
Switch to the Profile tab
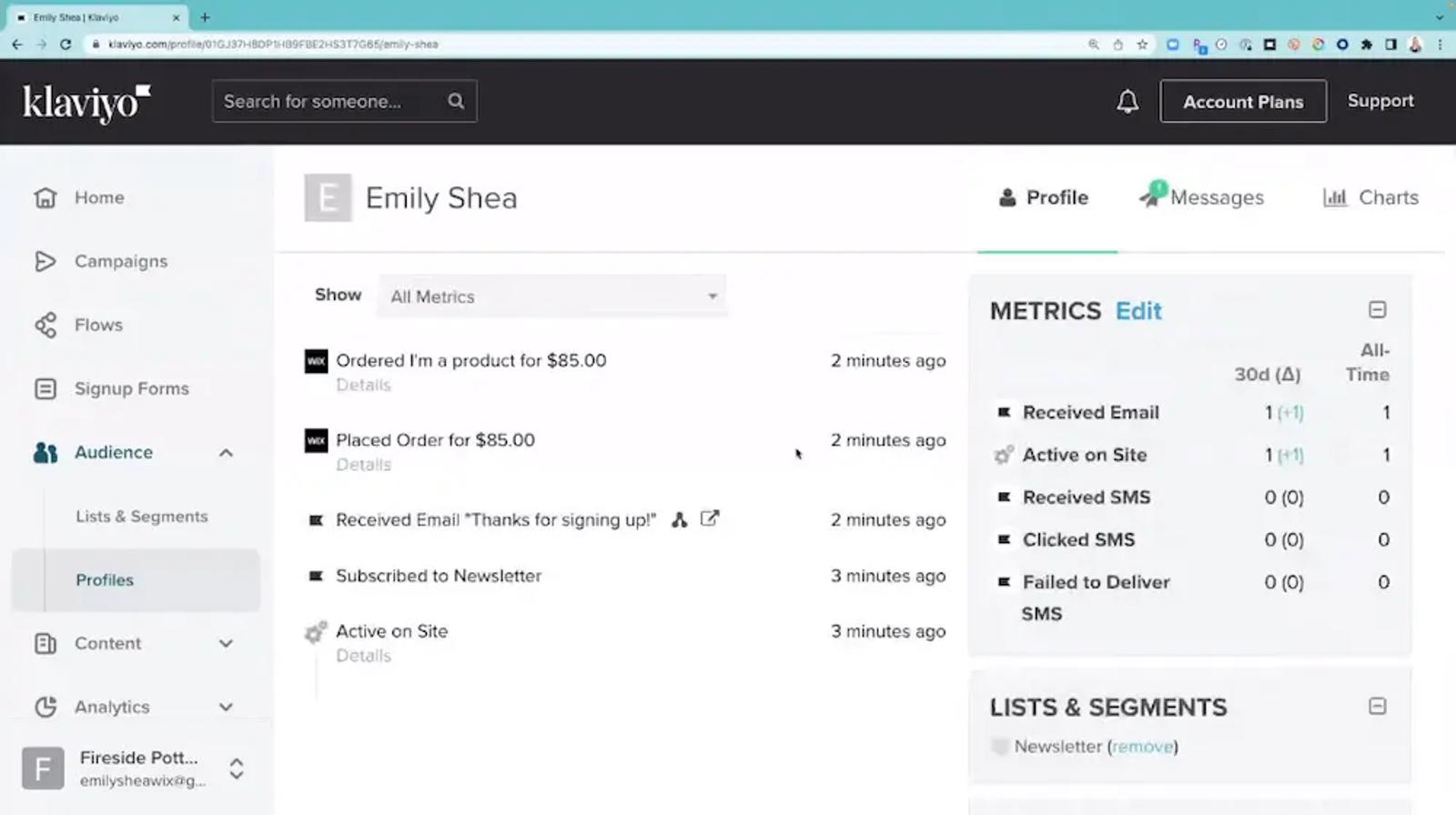(1045, 197)
